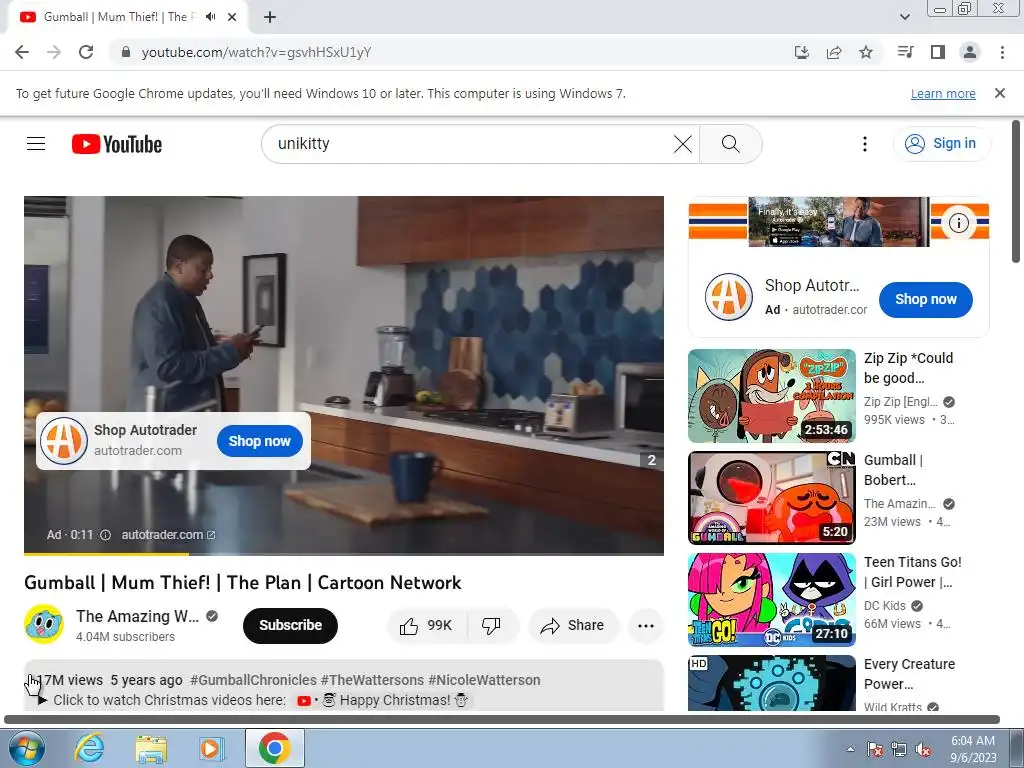The image size is (1024, 768).
Task: Click #GumballChronicles hashtag
Action: 253,680
